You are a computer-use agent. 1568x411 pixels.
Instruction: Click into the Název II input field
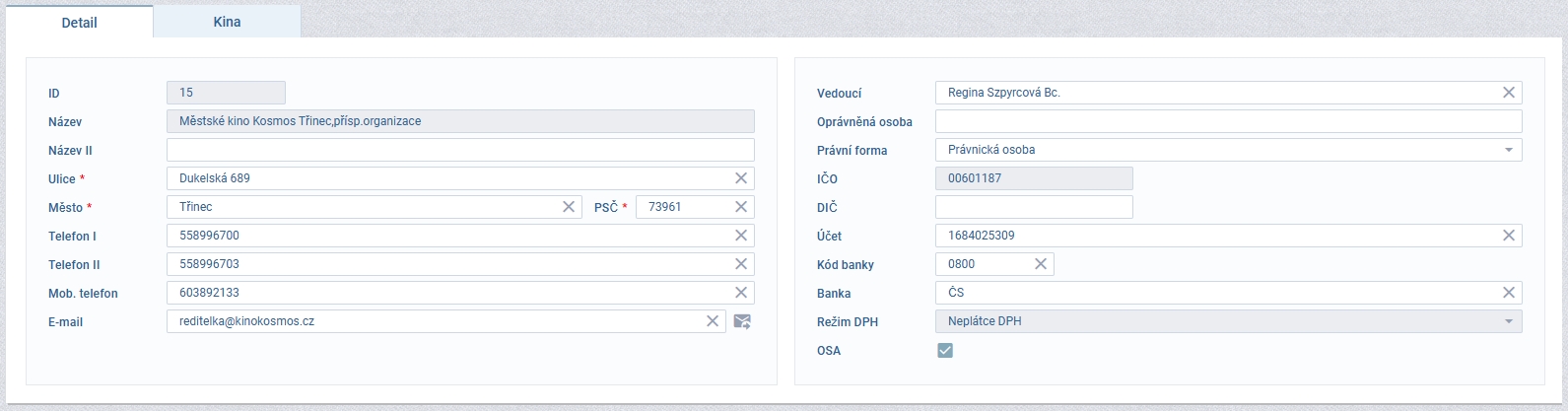459,150
